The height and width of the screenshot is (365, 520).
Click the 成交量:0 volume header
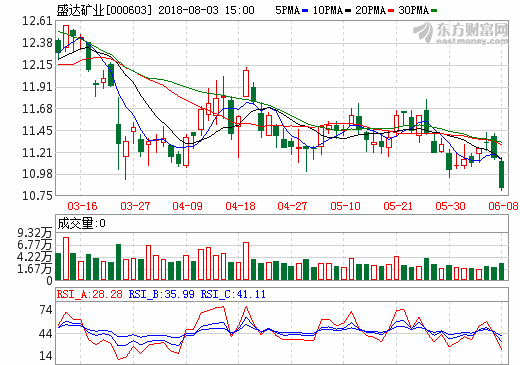(x=81, y=223)
